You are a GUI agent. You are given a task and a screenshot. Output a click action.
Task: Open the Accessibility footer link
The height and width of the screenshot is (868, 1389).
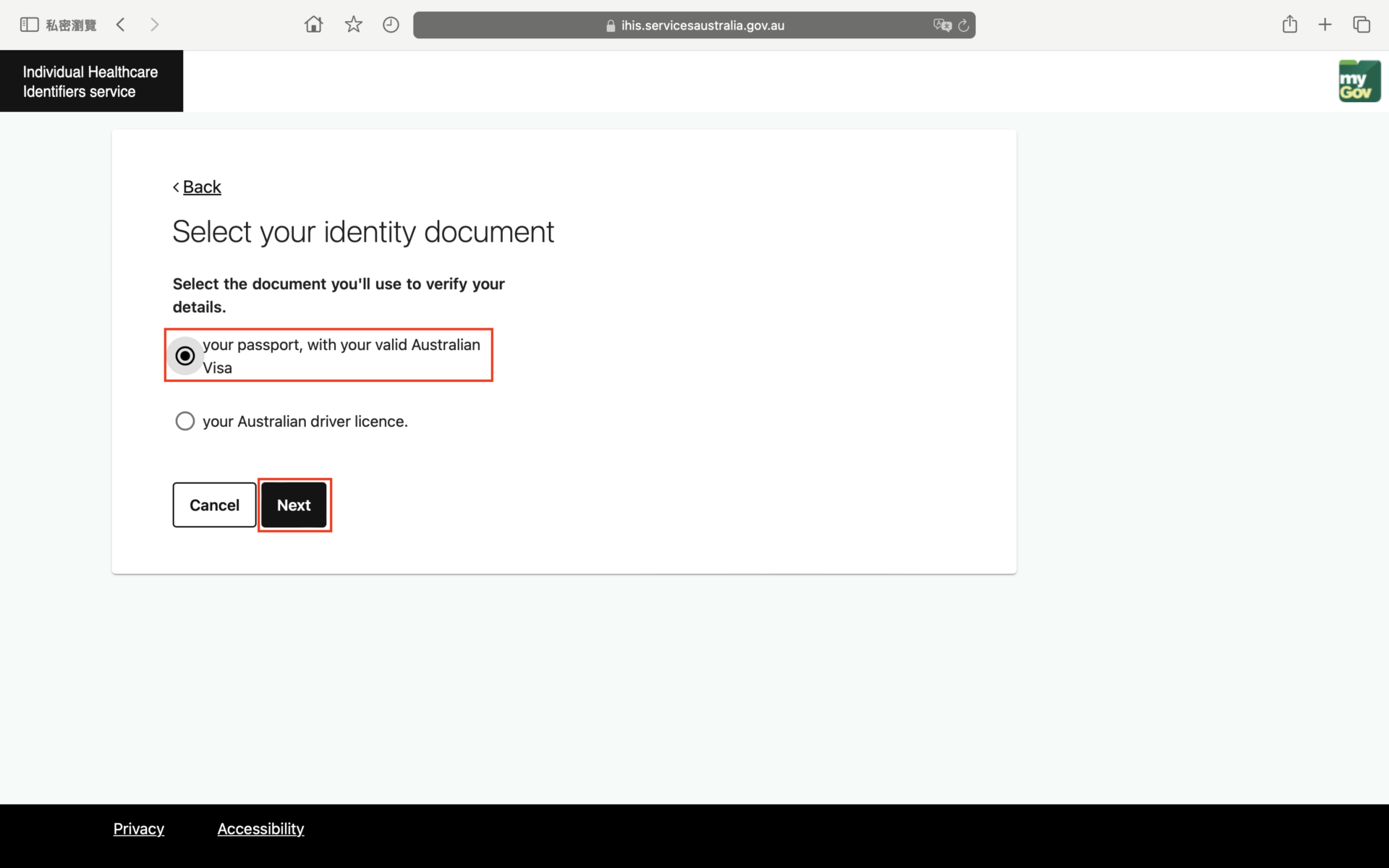click(260, 829)
